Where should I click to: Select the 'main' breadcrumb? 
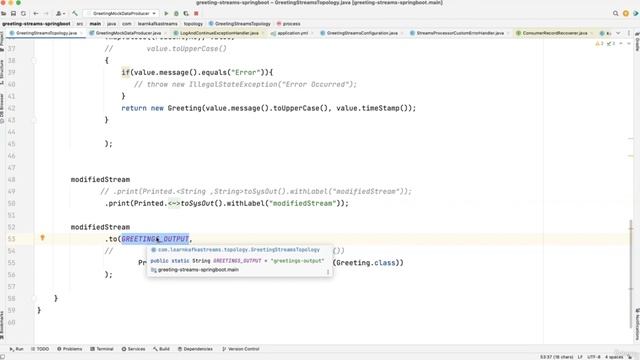coord(95,24)
